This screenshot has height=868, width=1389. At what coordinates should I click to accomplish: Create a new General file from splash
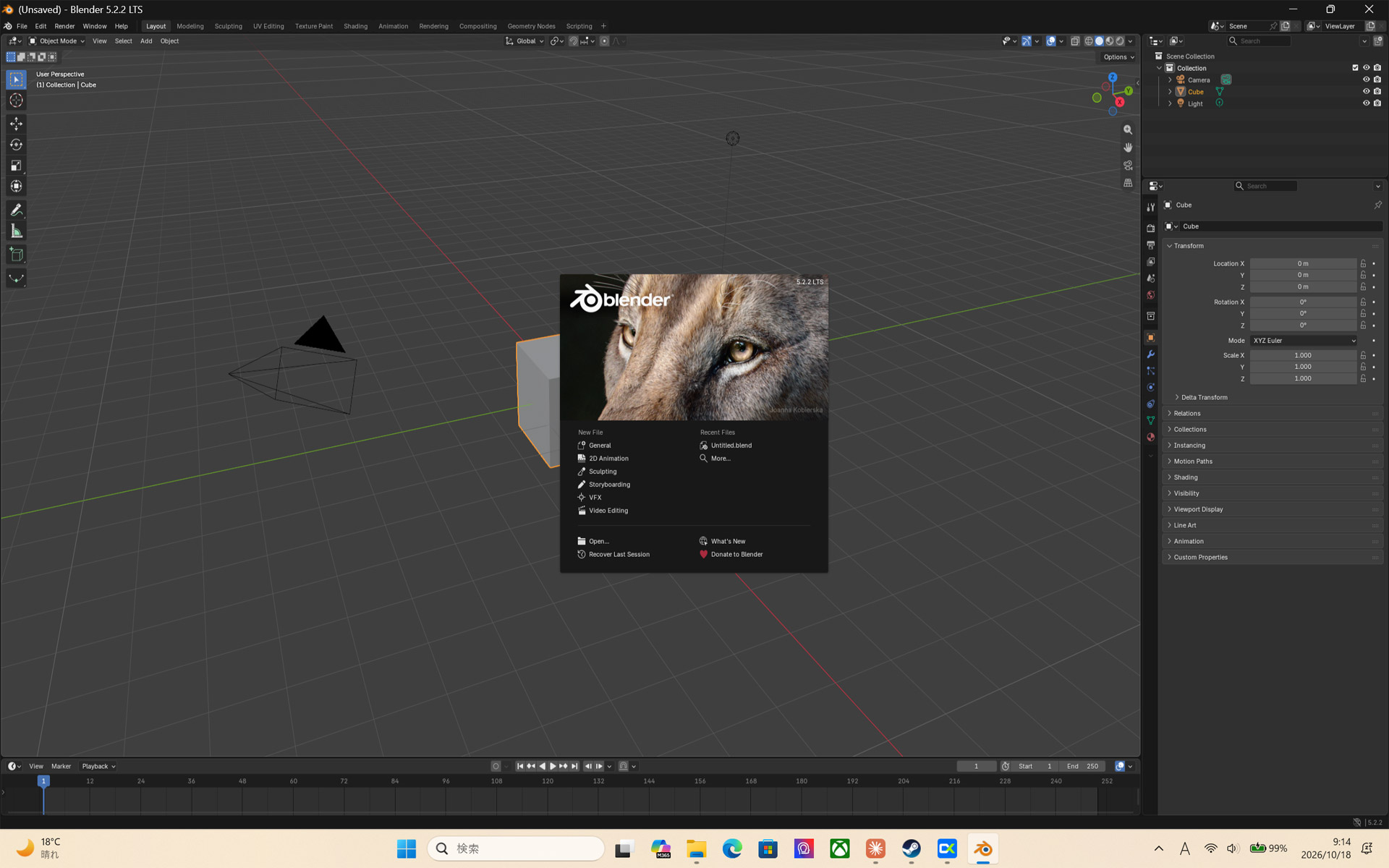(x=600, y=446)
